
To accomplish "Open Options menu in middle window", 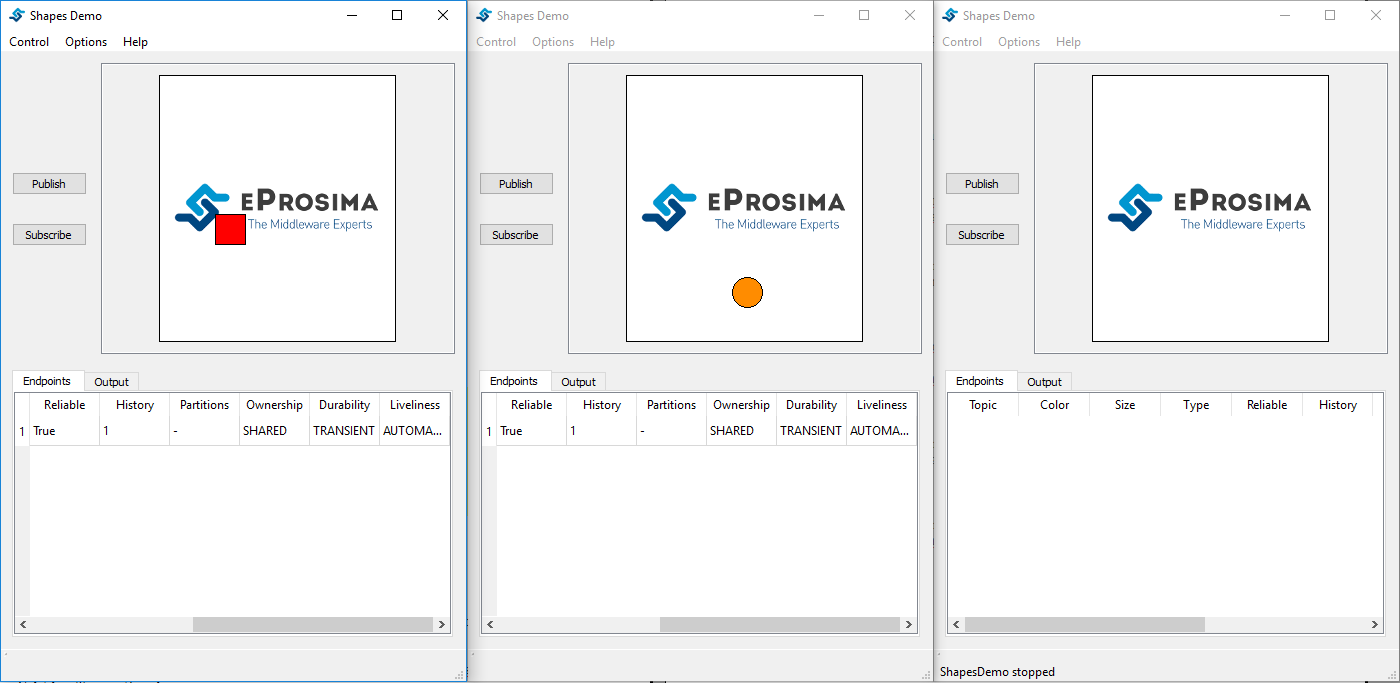I will (553, 42).
